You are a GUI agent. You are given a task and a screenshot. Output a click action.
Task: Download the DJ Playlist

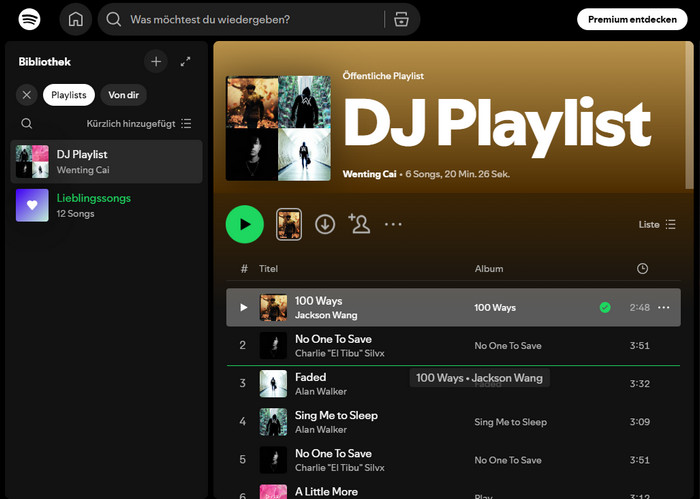[325, 224]
